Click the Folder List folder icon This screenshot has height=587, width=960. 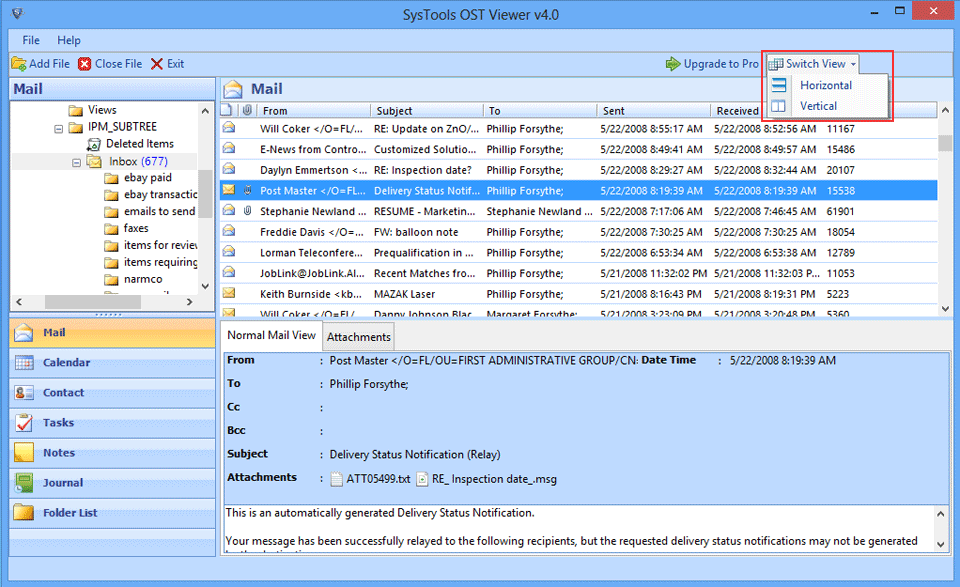click(24, 512)
